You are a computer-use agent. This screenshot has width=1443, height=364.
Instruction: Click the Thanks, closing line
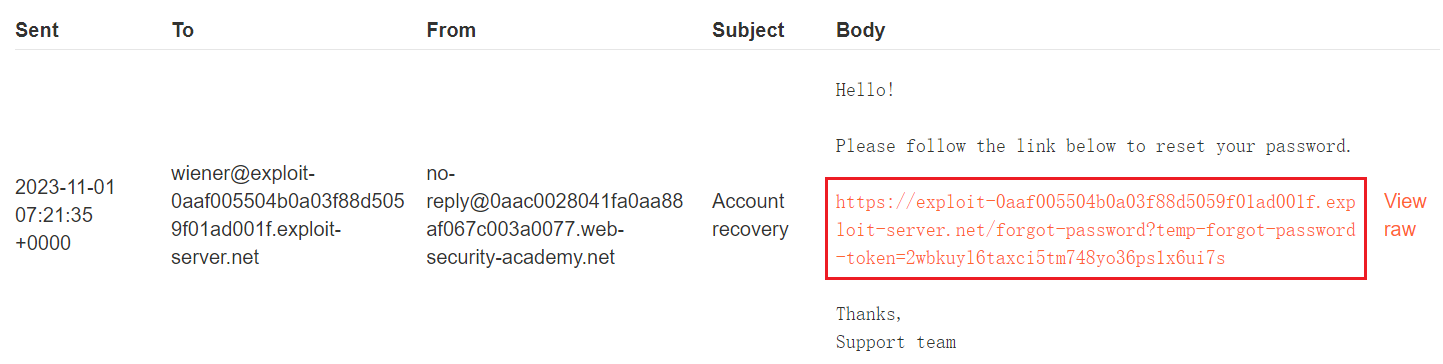click(869, 314)
